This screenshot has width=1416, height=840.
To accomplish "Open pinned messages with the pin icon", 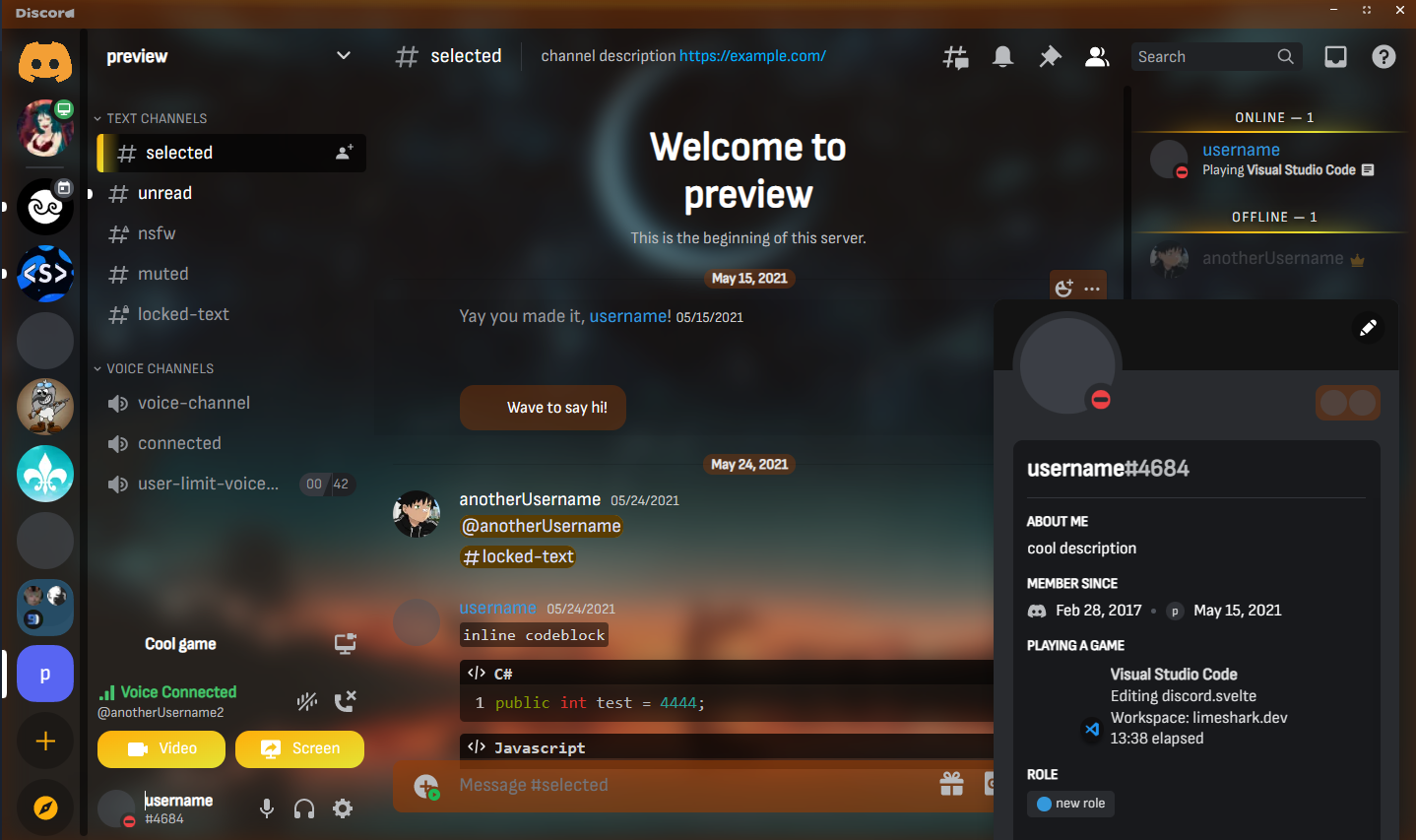I will click(1050, 56).
